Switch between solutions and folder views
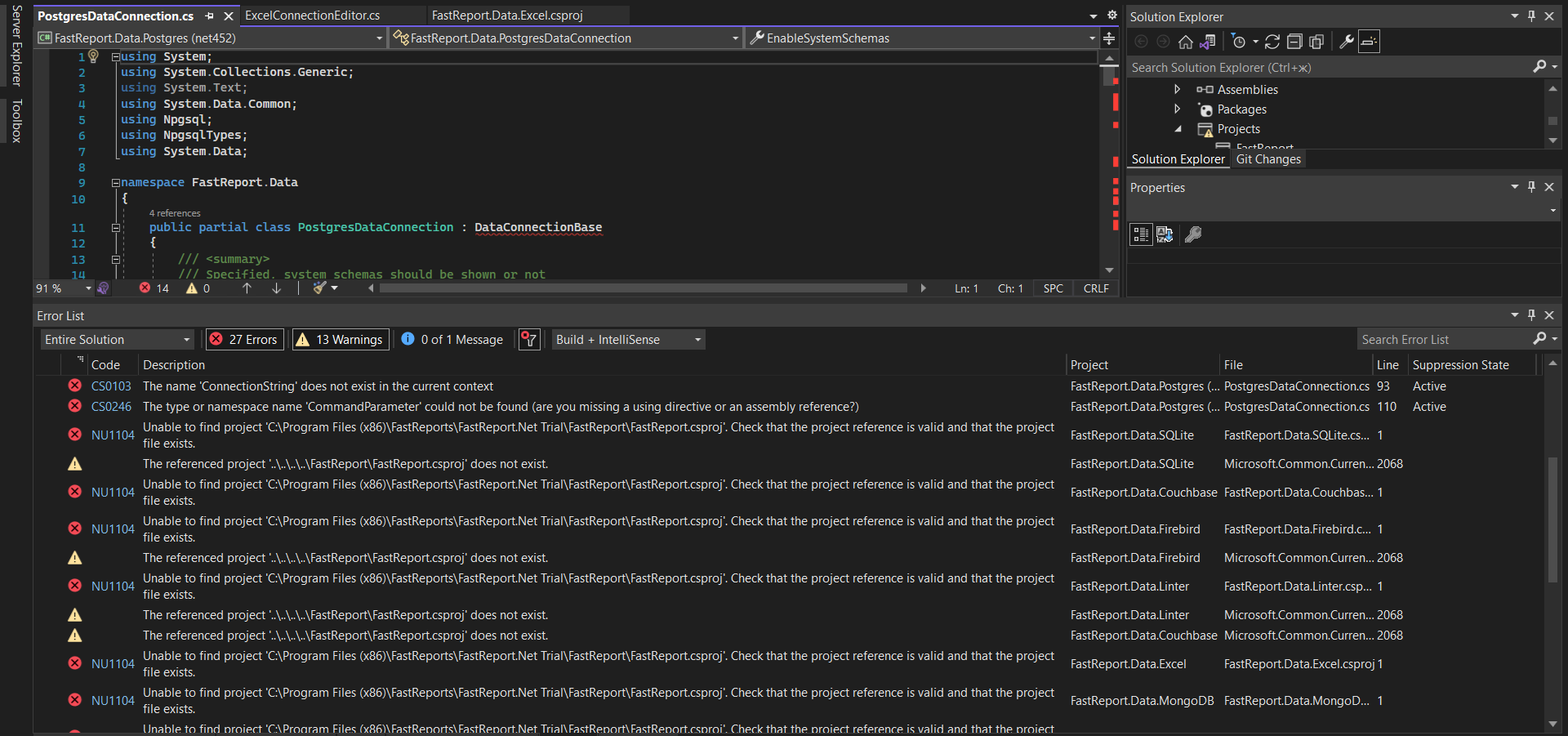This screenshot has height=736, width=1568. click(x=1208, y=42)
